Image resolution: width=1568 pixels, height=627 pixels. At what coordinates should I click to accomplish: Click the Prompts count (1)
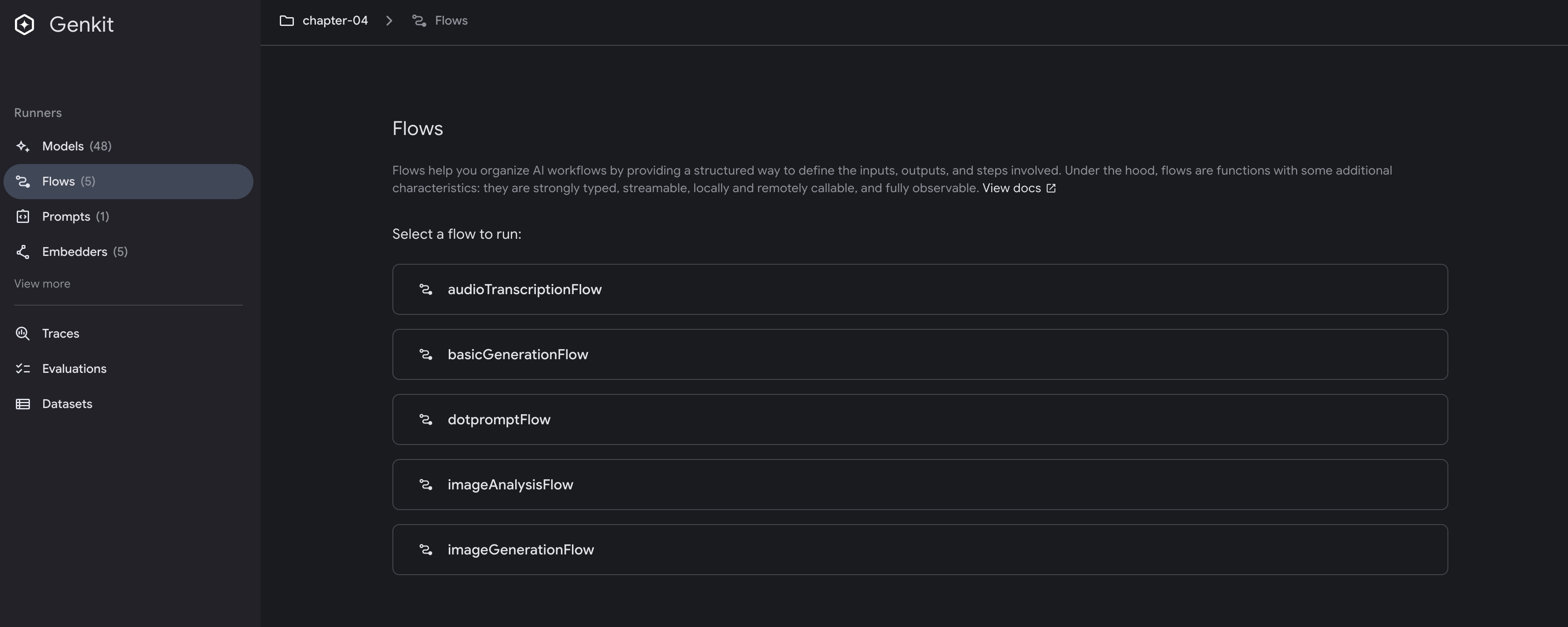click(102, 216)
